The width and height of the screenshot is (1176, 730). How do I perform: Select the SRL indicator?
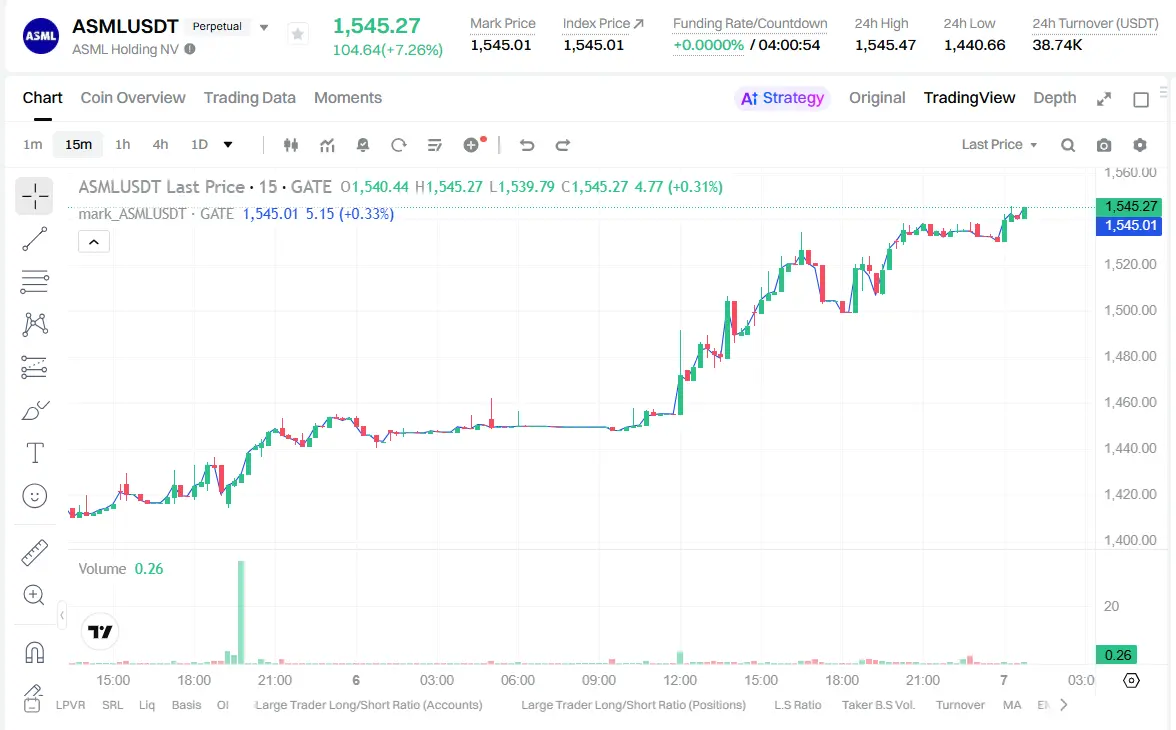[112, 705]
